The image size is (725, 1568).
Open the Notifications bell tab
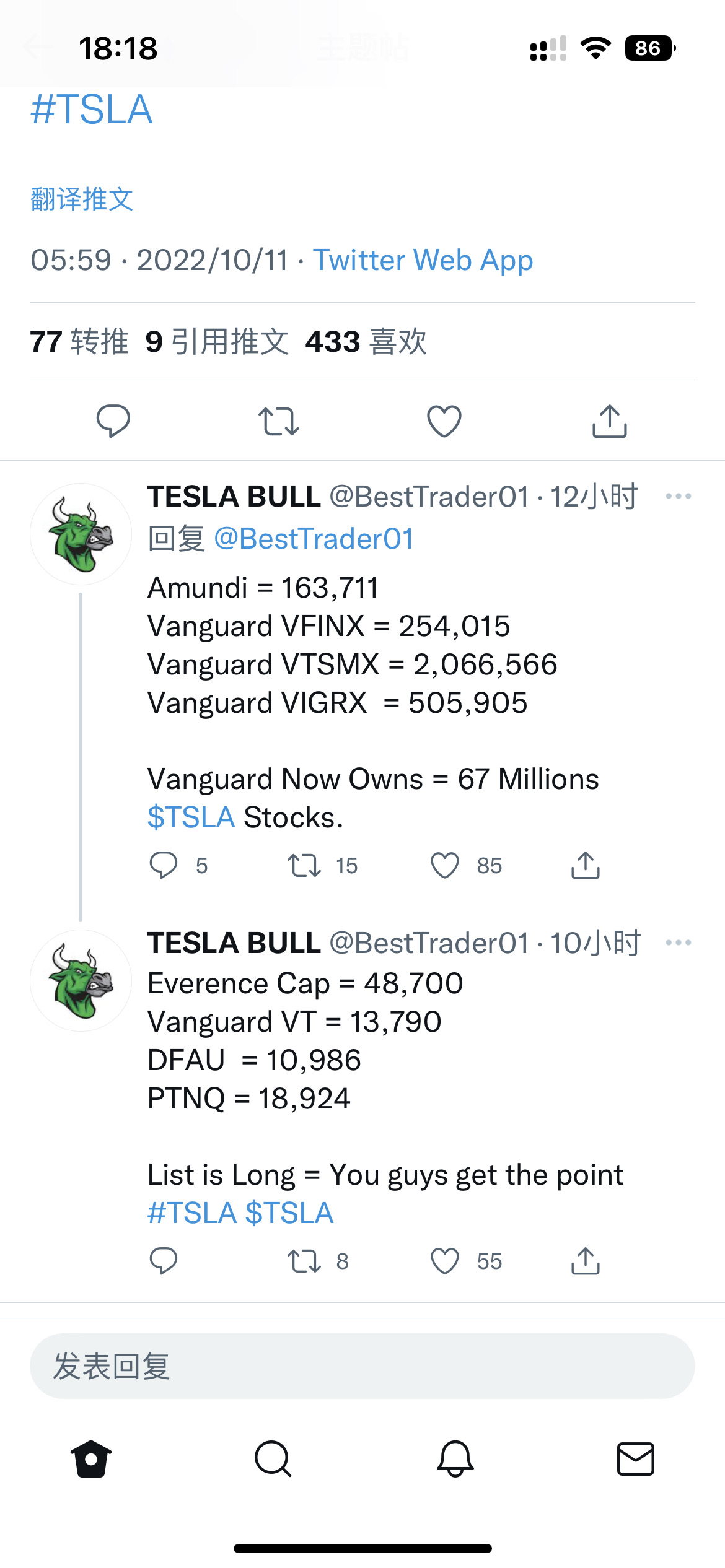pos(455,1458)
